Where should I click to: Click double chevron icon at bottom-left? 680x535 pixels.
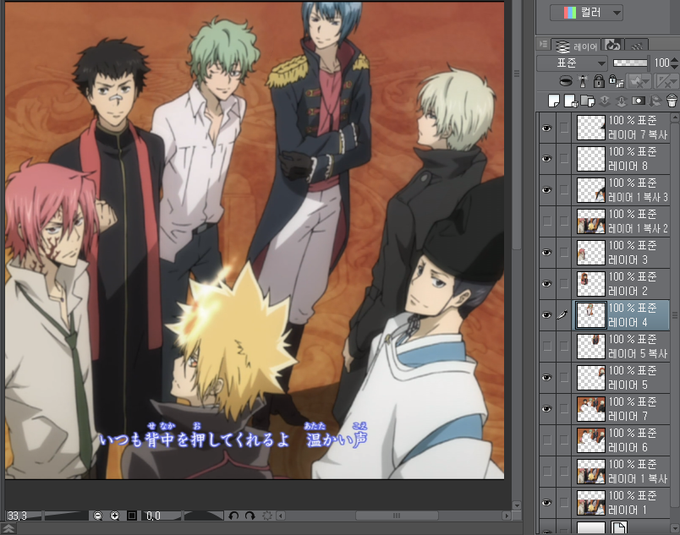click(x=9, y=529)
